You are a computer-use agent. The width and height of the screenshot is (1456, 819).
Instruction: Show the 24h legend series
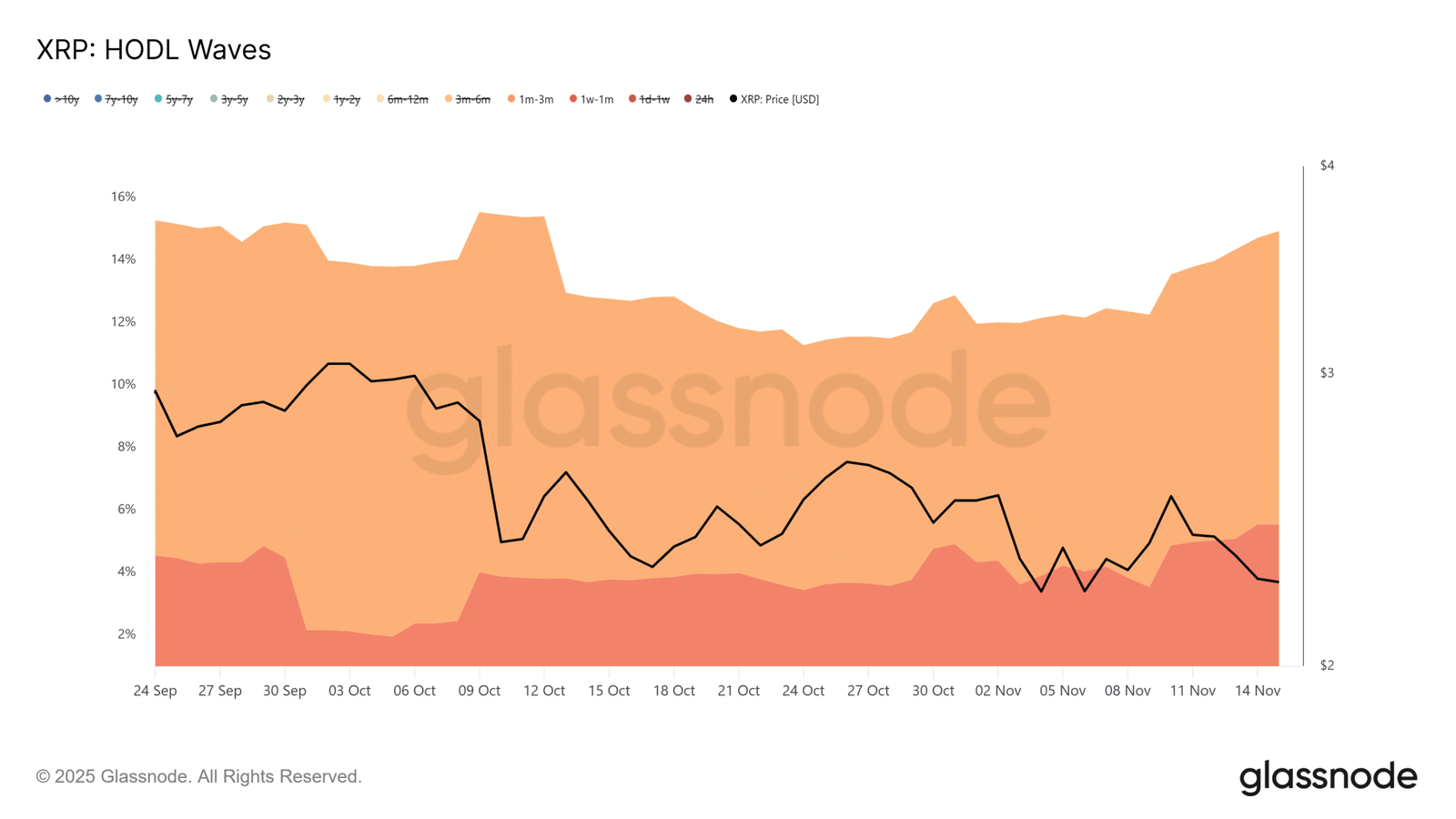coord(699,99)
